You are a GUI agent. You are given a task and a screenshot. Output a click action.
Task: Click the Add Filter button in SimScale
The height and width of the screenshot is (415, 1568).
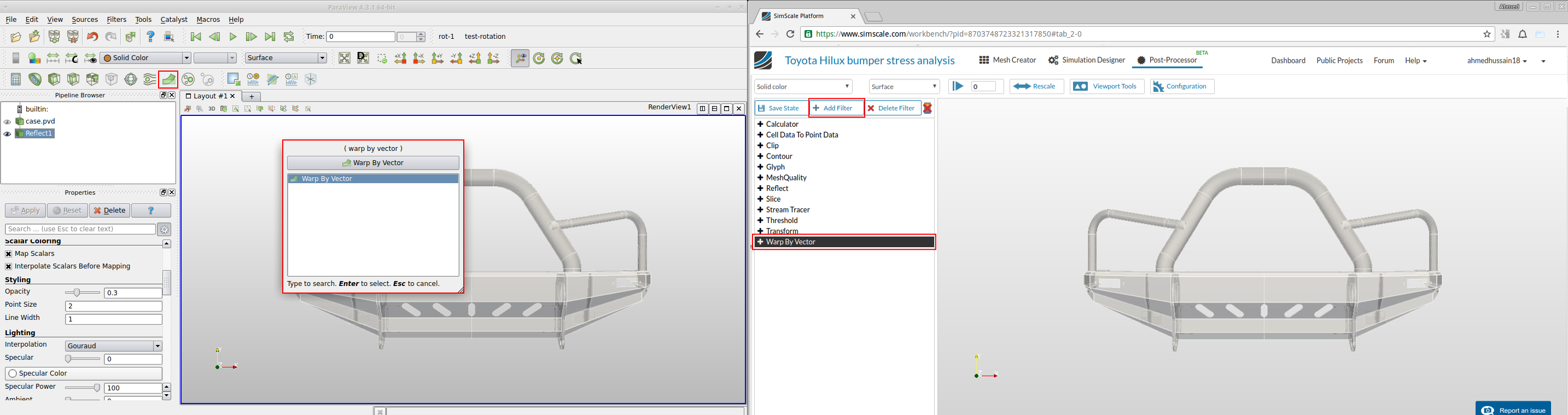click(836, 108)
